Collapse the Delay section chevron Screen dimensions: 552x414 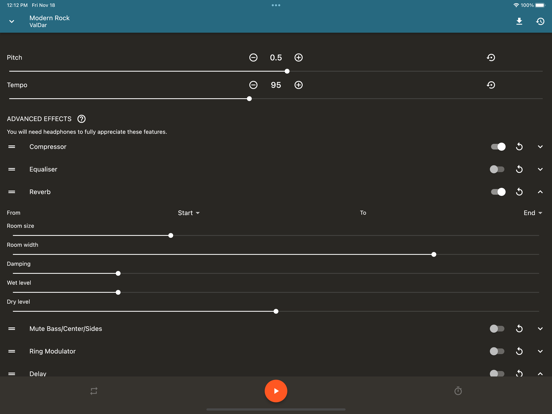pos(540,374)
